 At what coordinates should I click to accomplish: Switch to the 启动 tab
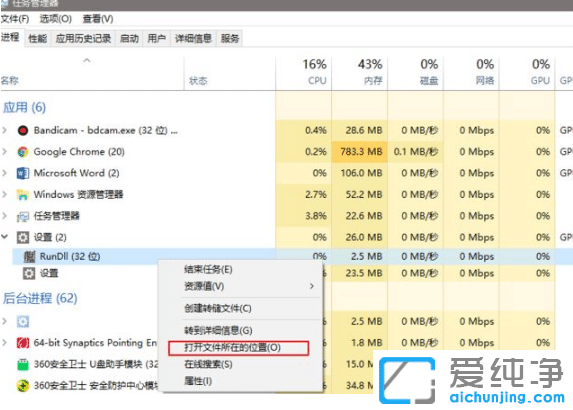coord(130,38)
